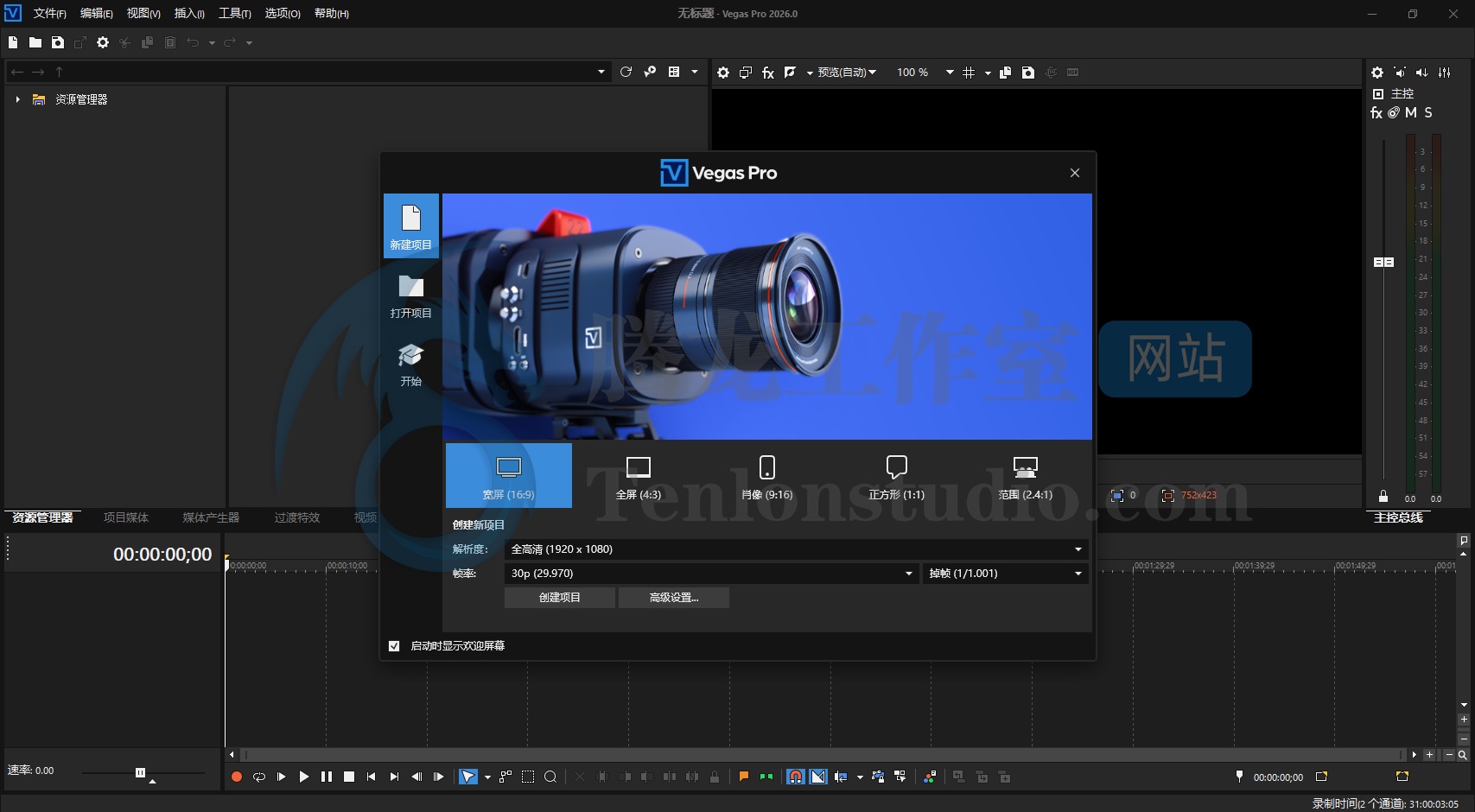The image size is (1475, 812).
Task: Toggle loop playback in transport bar
Action: click(259, 777)
